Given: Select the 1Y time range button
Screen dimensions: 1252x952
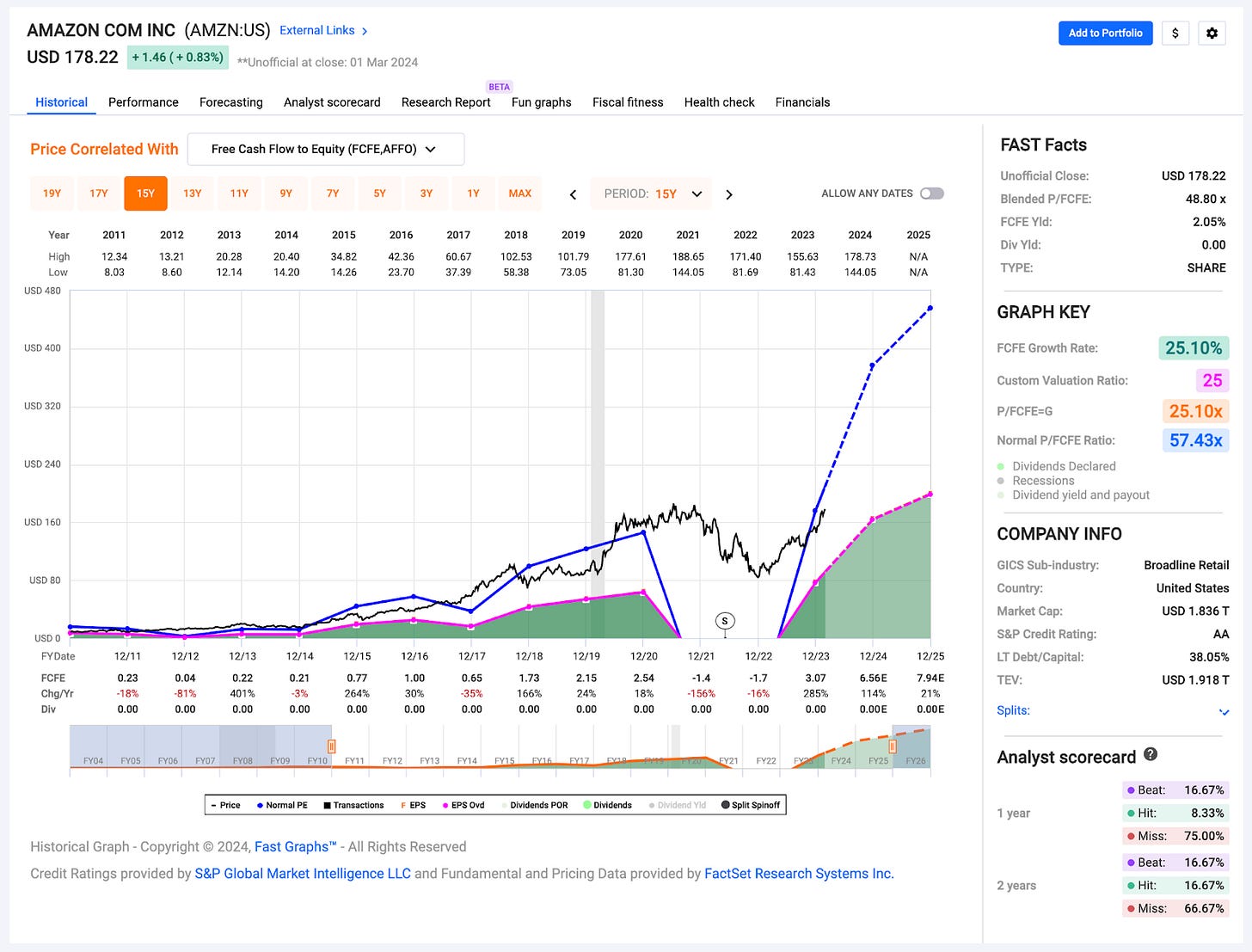Looking at the screenshot, I should (x=473, y=193).
